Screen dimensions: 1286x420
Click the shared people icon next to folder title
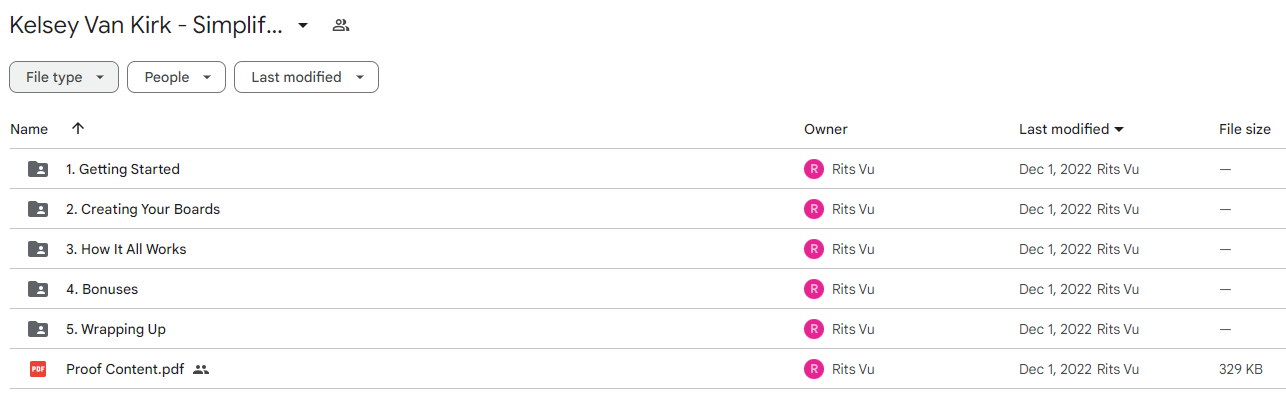[341, 25]
